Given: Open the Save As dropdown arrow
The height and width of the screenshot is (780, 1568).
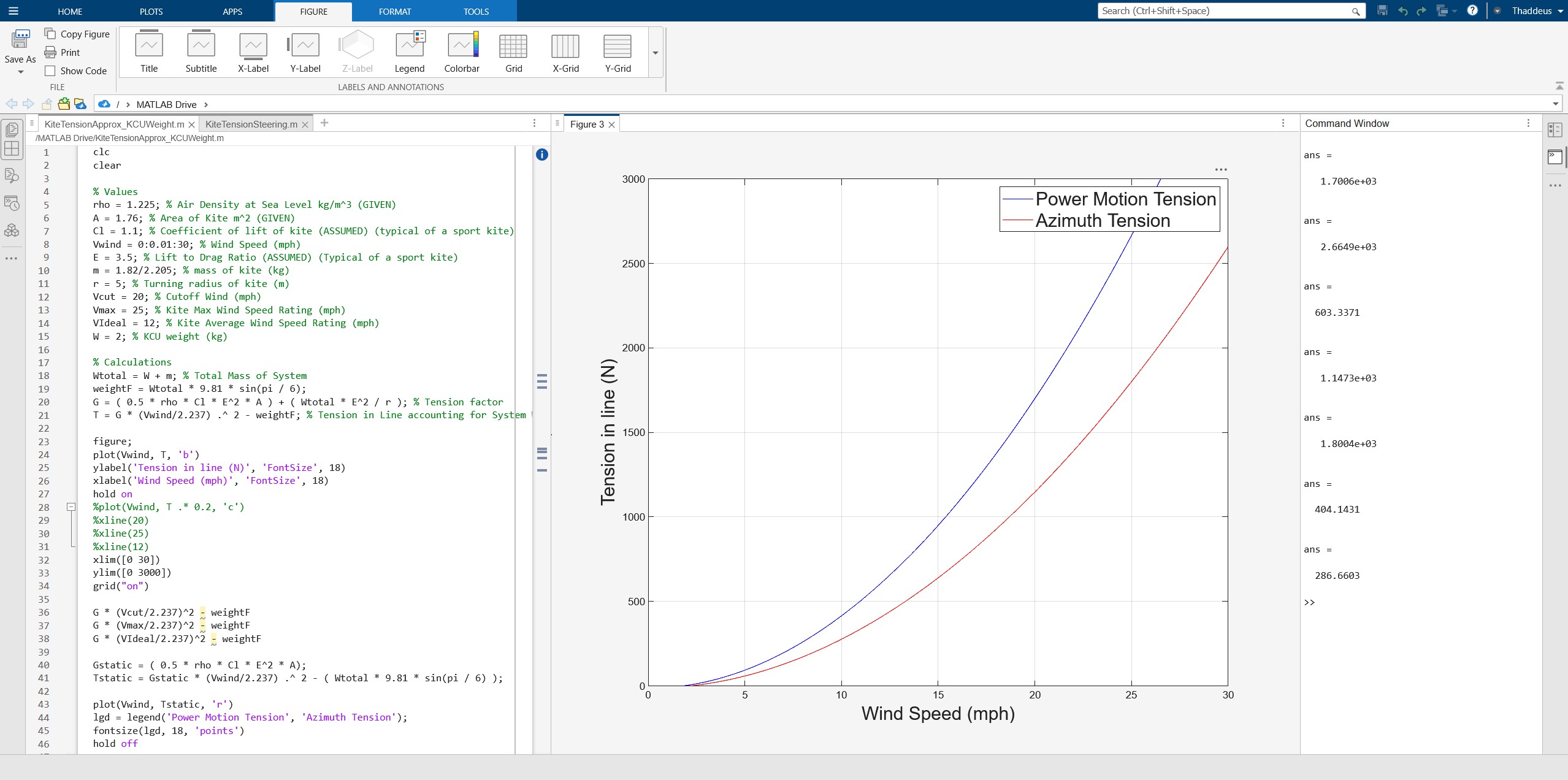Looking at the screenshot, I should tap(20, 72).
